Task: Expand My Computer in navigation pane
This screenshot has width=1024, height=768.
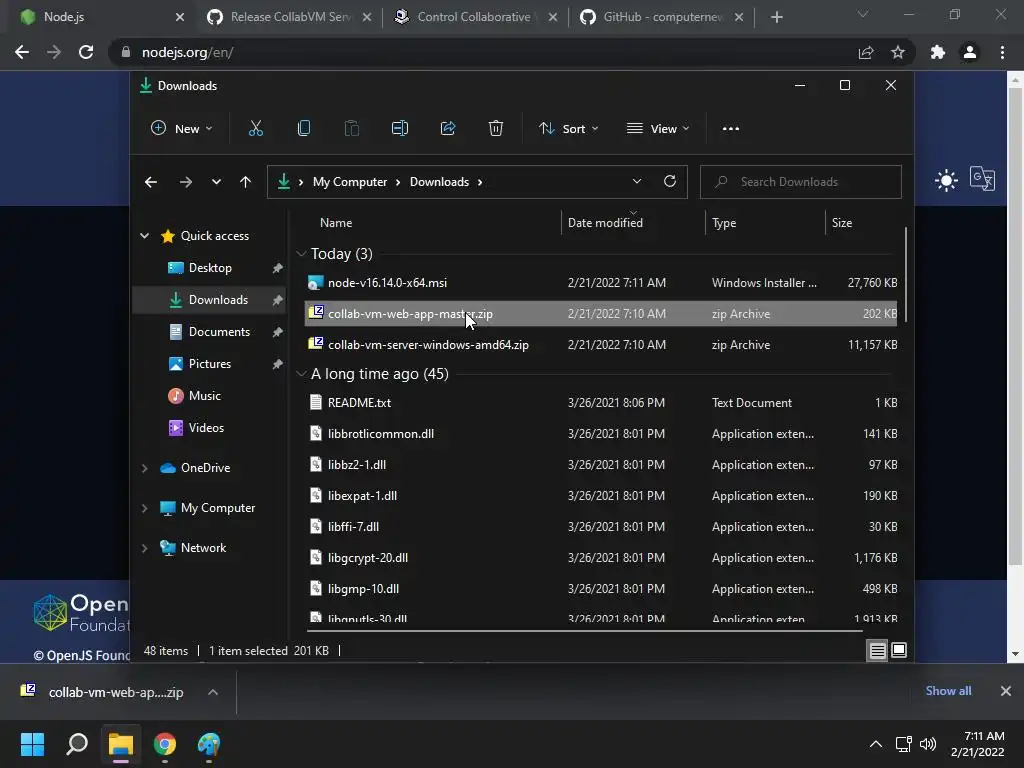Action: (x=144, y=508)
